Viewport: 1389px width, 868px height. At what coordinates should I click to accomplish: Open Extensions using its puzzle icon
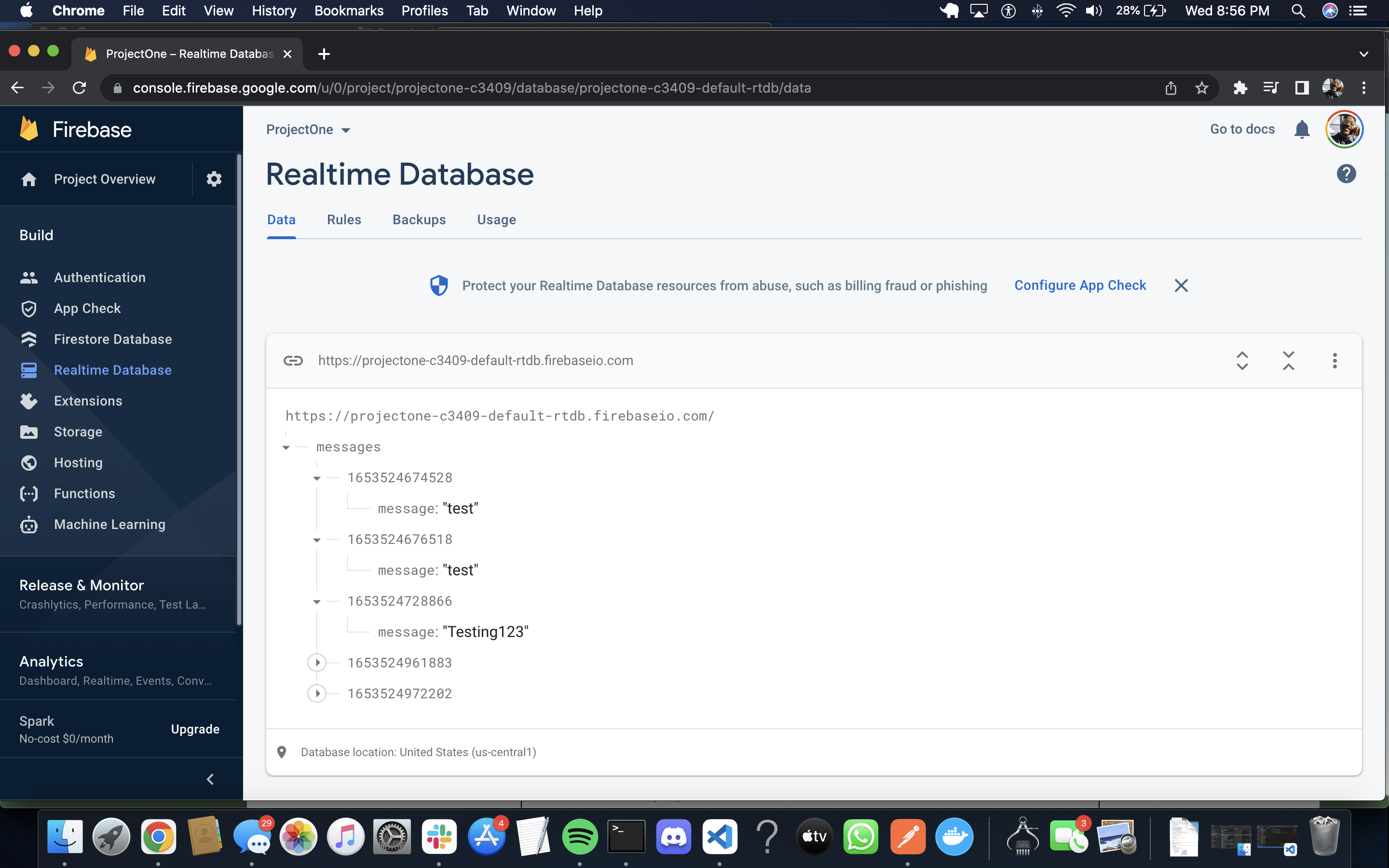[29, 401]
